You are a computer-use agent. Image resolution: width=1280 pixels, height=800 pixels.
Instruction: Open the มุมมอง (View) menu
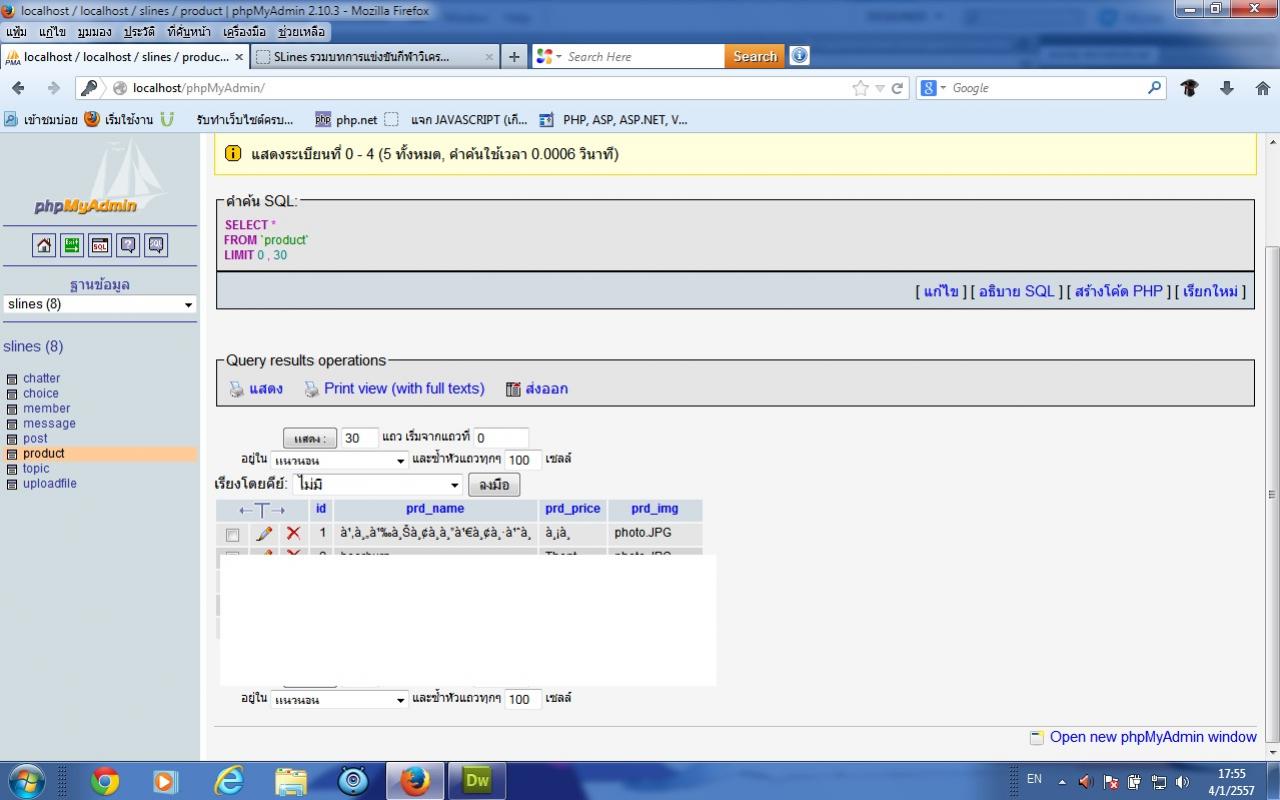[x=94, y=32]
